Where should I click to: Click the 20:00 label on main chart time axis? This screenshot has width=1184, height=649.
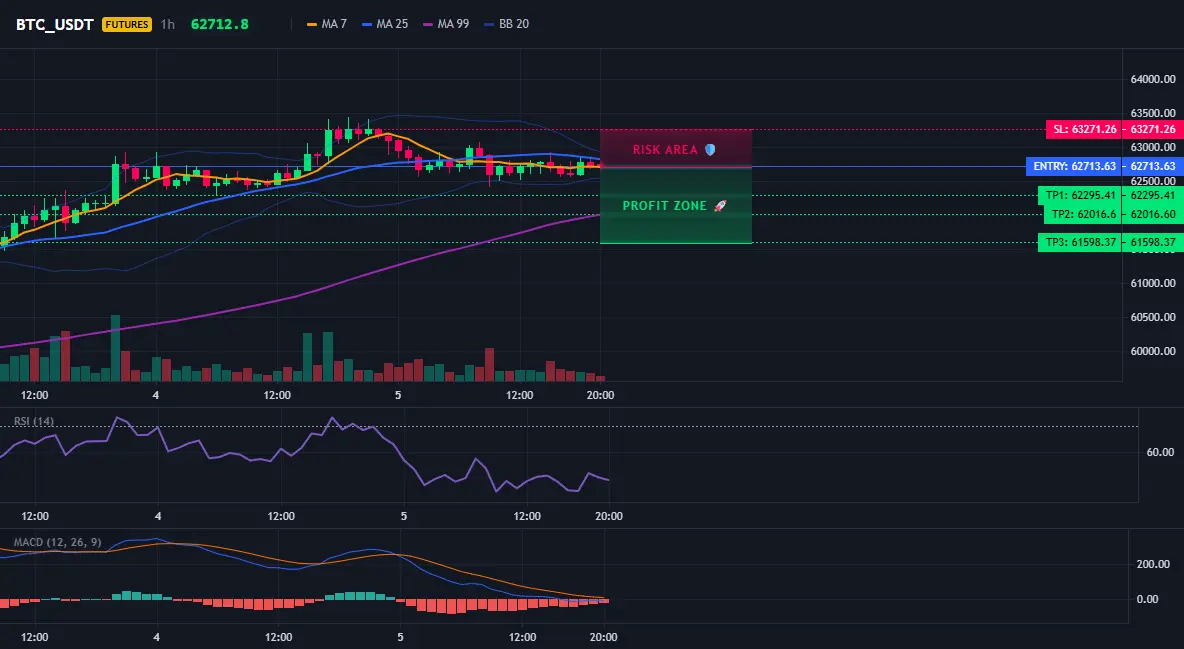coord(600,394)
